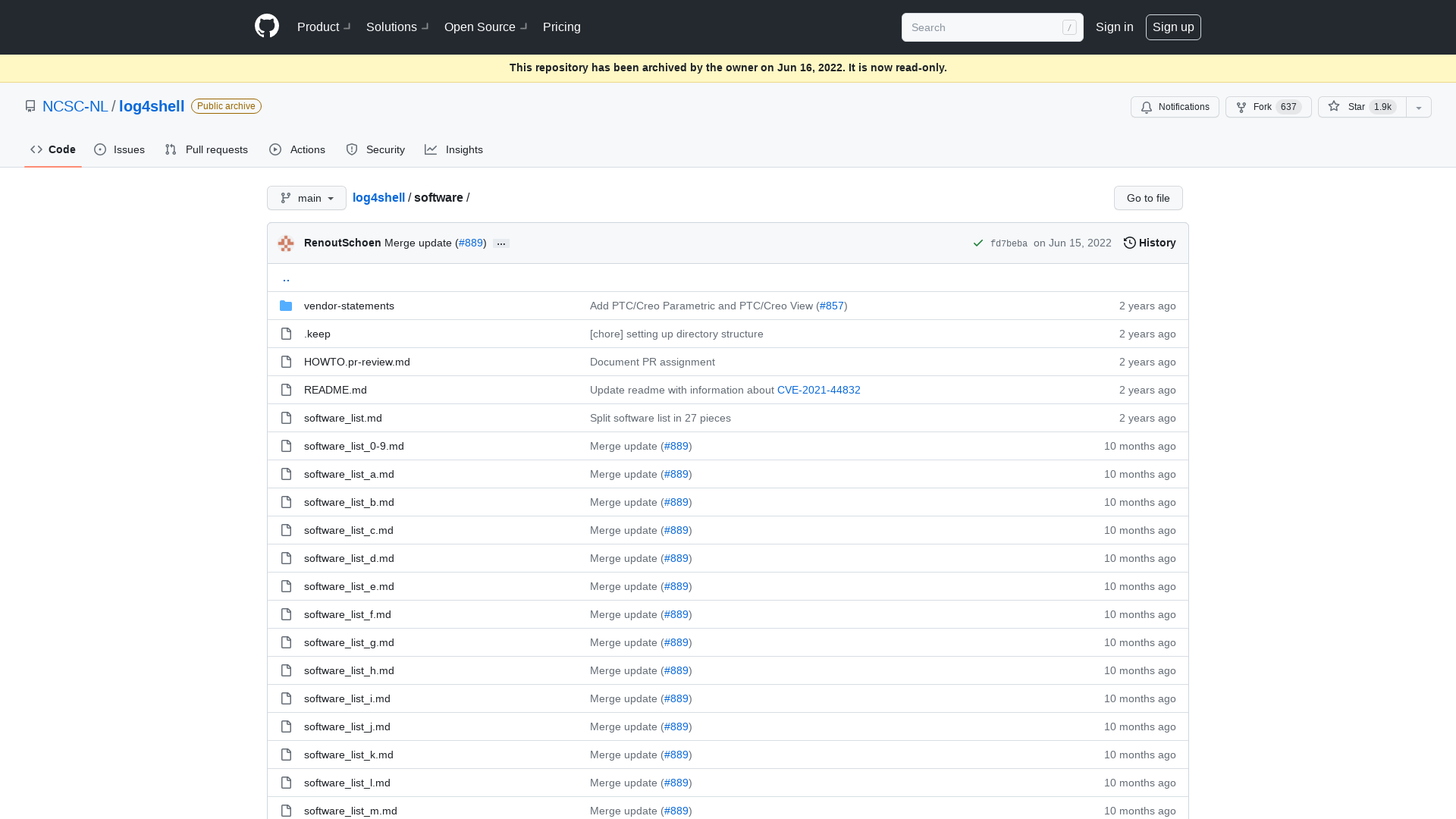Open pull request #857 link

coord(831,306)
